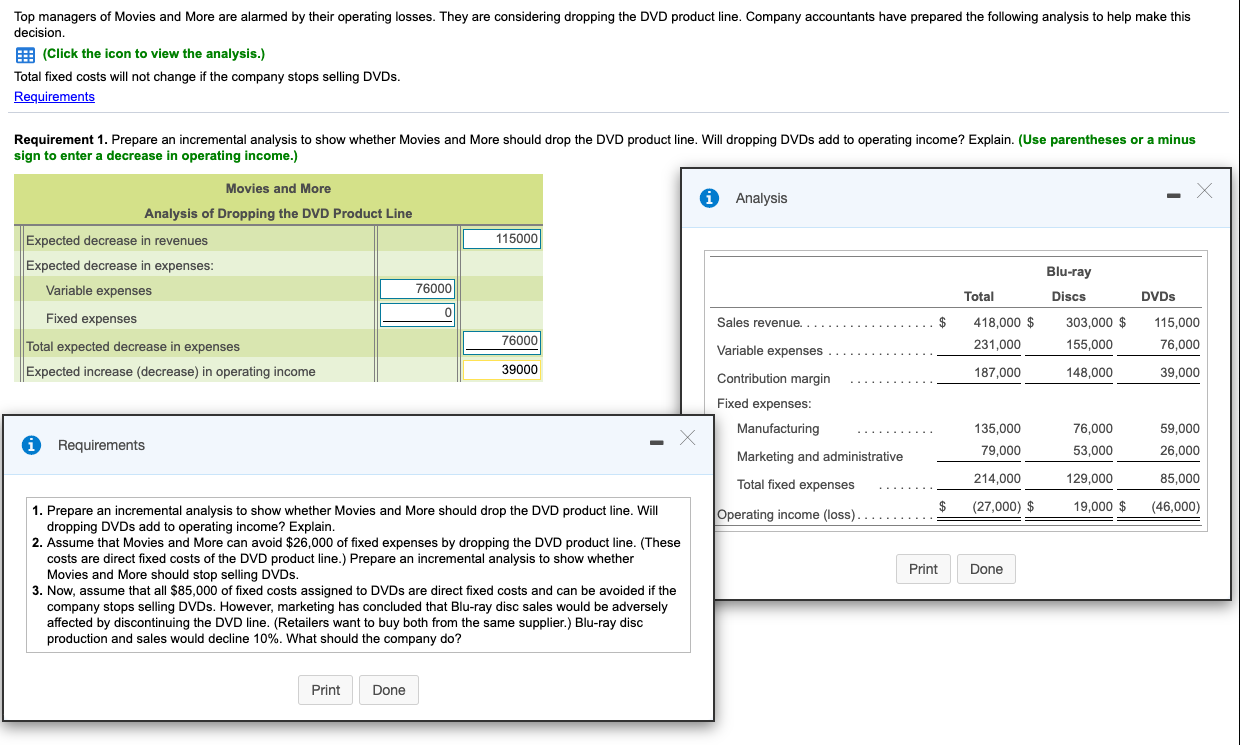Select the total expected decrease in expenses field
This screenshot has height=745, width=1240.
[x=501, y=341]
